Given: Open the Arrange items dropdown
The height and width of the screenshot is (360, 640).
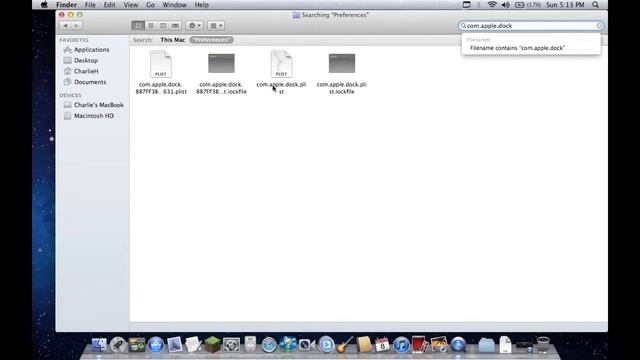Looking at the screenshot, I should (x=216, y=26).
